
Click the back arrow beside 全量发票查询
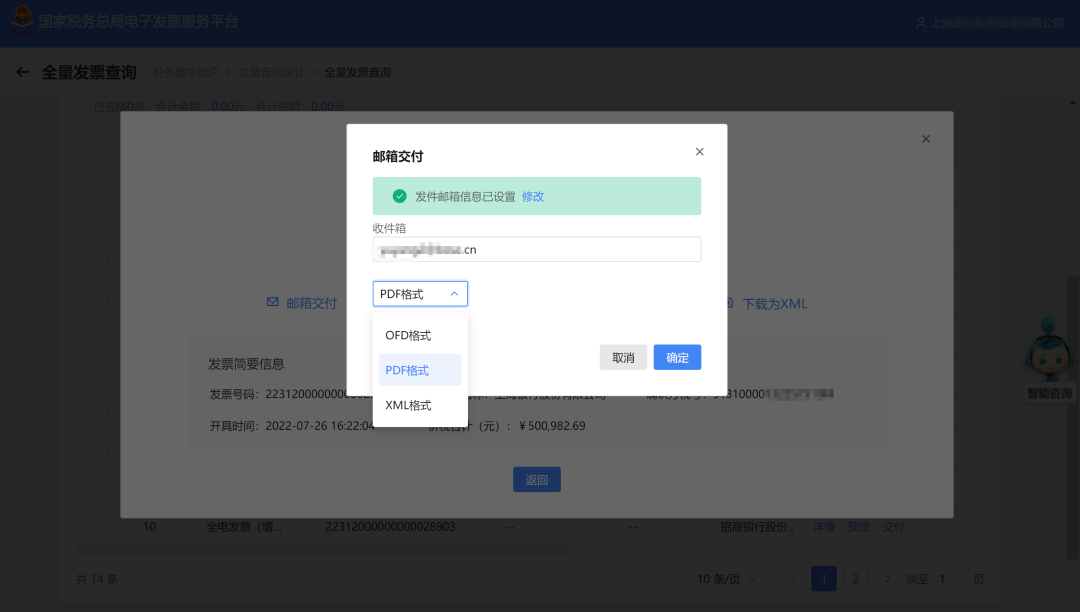[x=23, y=71]
